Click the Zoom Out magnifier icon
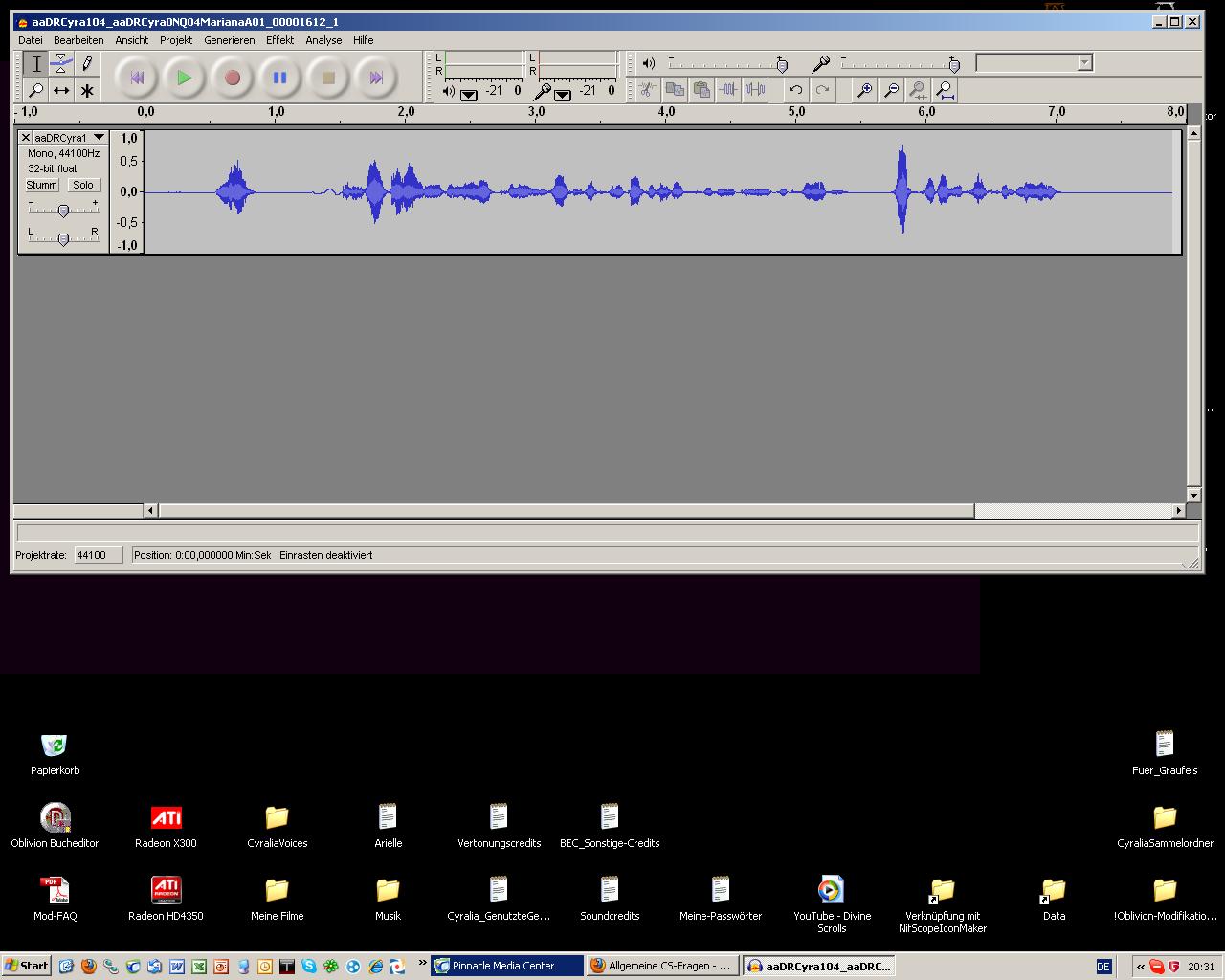The image size is (1225, 980). pos(891,90)
